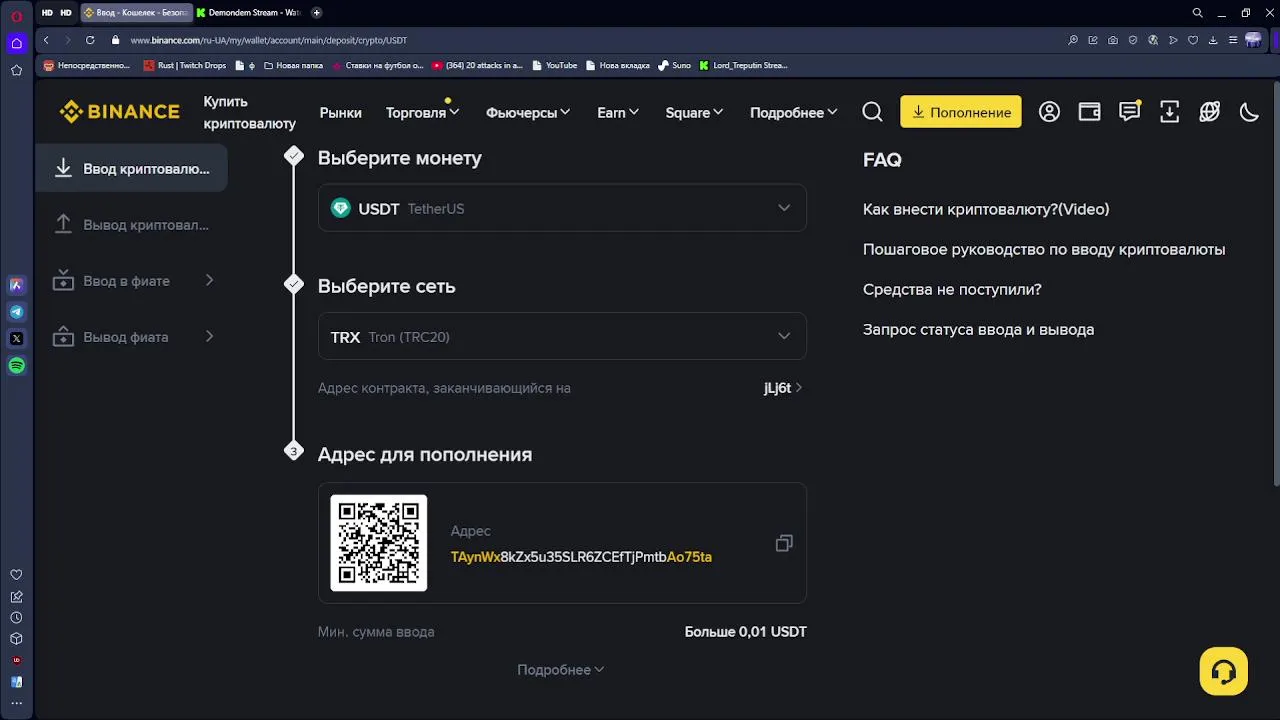Open FAQ link Как внести криптовалюту?(Video)
Image resolution: width=1280 pixels, height=720 pixels.
pyautogui.click(x=986, y=209)
